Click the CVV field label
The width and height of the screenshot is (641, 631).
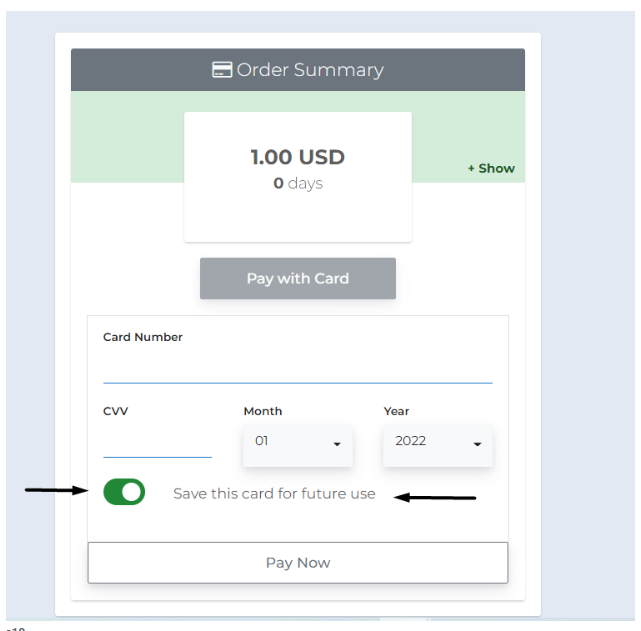point(116,411)
